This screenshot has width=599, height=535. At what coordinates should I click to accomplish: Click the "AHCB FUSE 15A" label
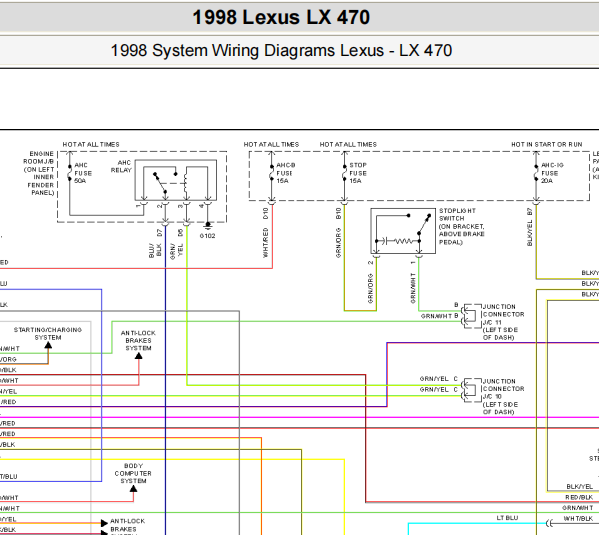click(285, 173)
